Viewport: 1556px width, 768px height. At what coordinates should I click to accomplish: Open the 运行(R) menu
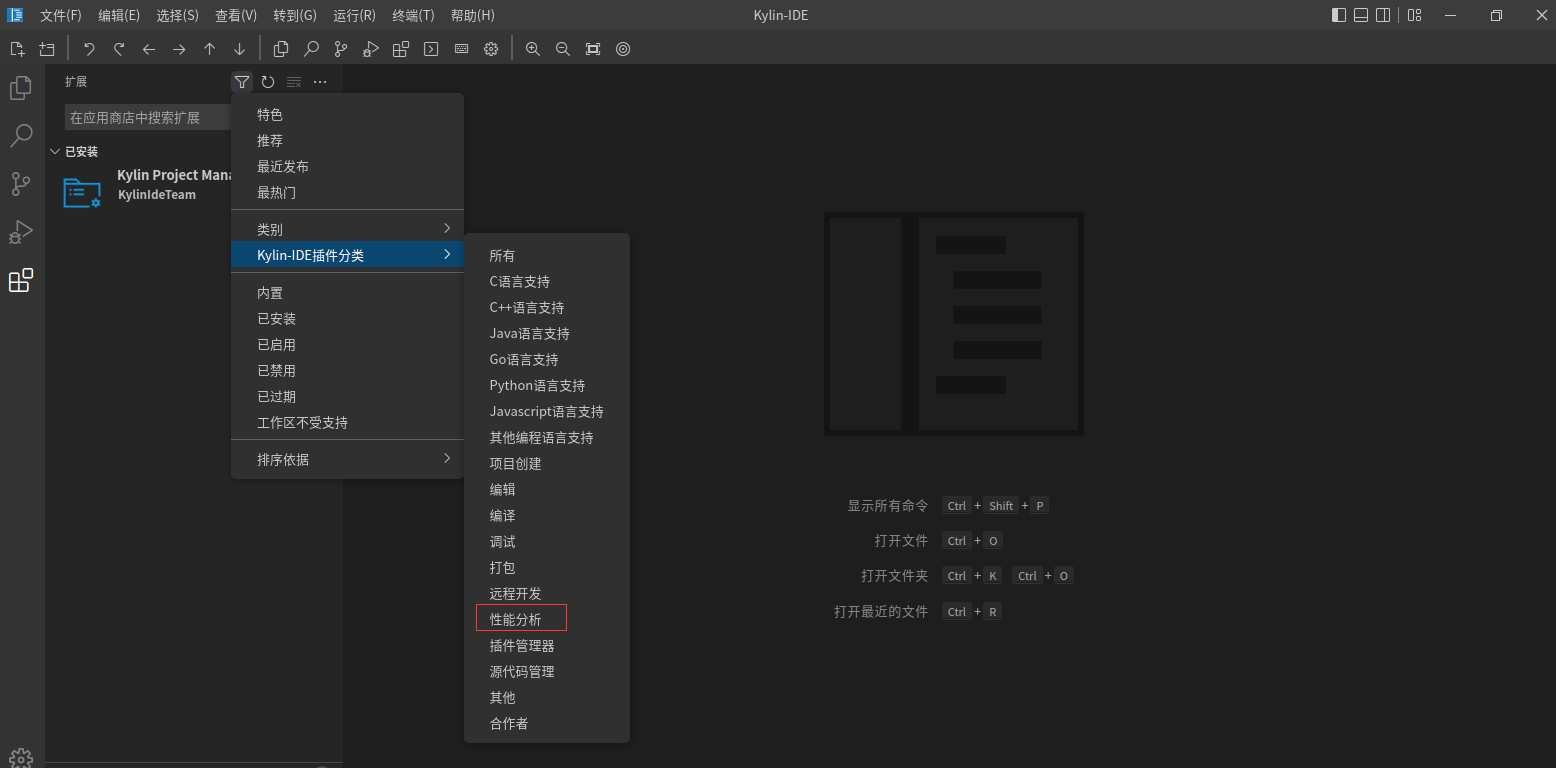[354, 15]
